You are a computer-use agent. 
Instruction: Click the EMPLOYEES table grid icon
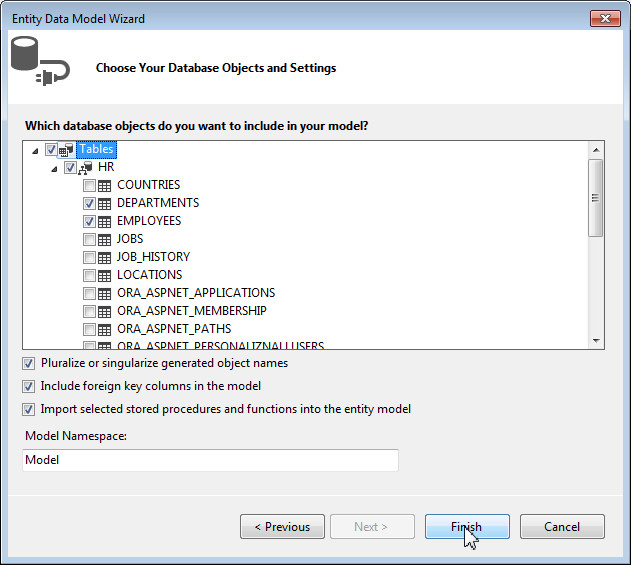(x=105, y=221)
